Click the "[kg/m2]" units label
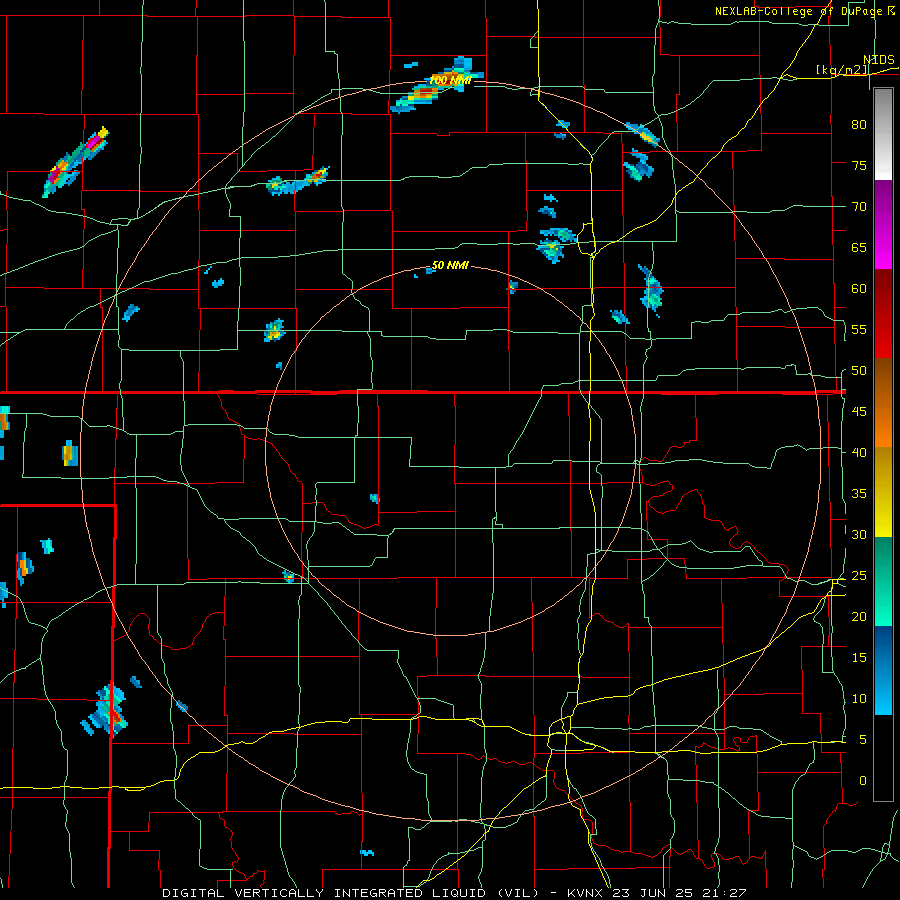 (x=842, y=70)
